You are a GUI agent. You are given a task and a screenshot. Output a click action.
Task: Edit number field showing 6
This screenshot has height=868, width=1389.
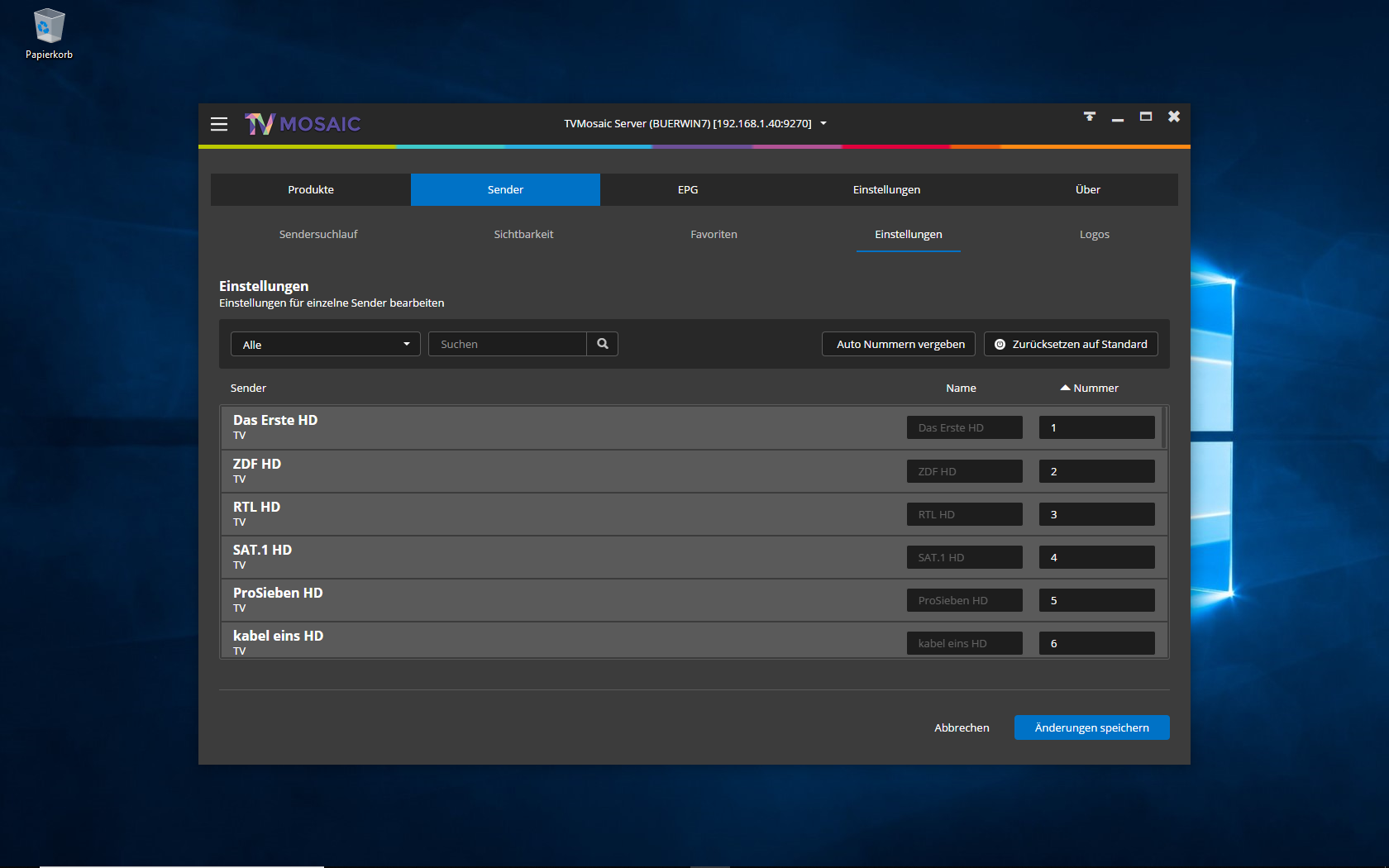pos(1096,643)
